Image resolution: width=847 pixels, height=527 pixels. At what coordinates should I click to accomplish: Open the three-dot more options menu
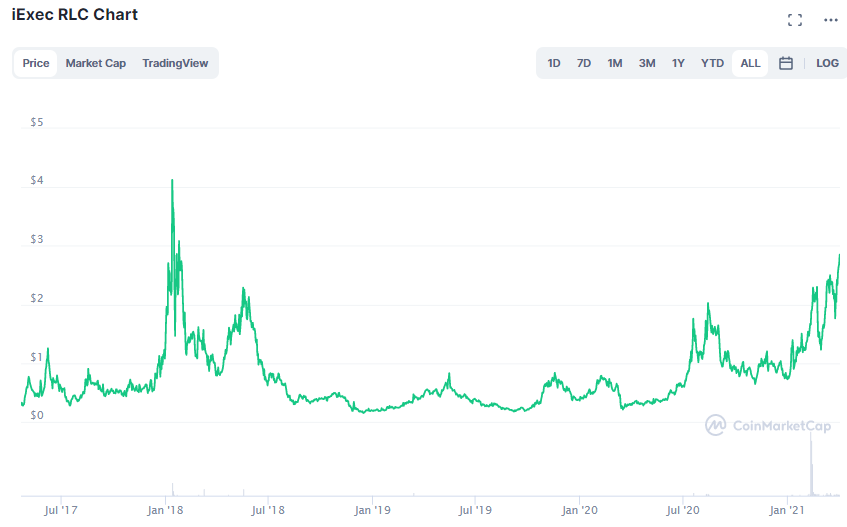point(831,20)
